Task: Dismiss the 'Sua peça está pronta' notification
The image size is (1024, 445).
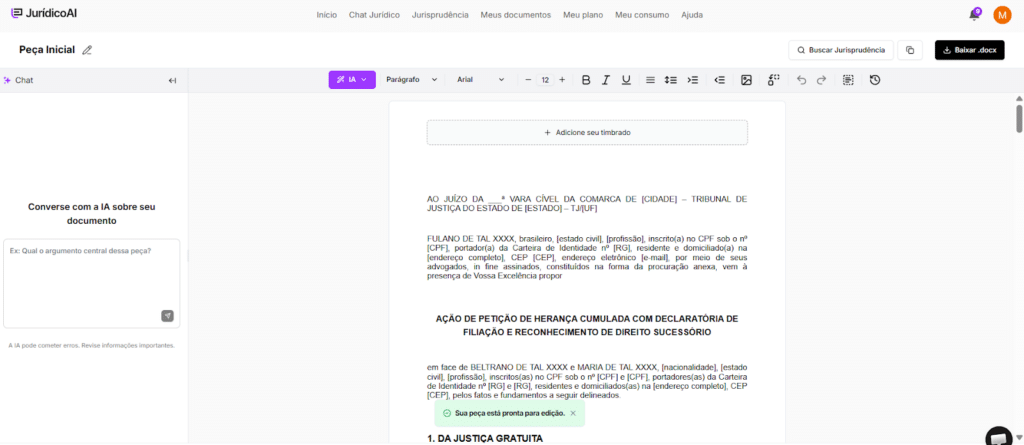Action: (x=573, y=413)
